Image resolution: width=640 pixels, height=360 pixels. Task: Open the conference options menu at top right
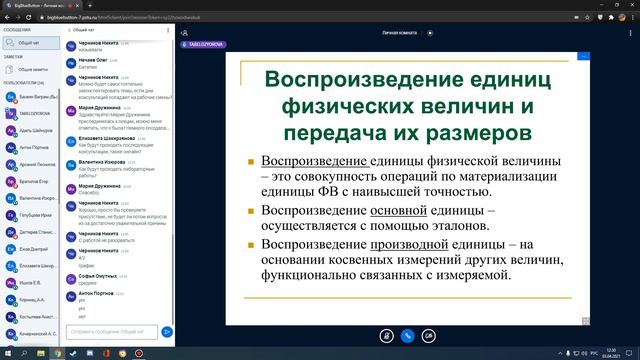630,33
